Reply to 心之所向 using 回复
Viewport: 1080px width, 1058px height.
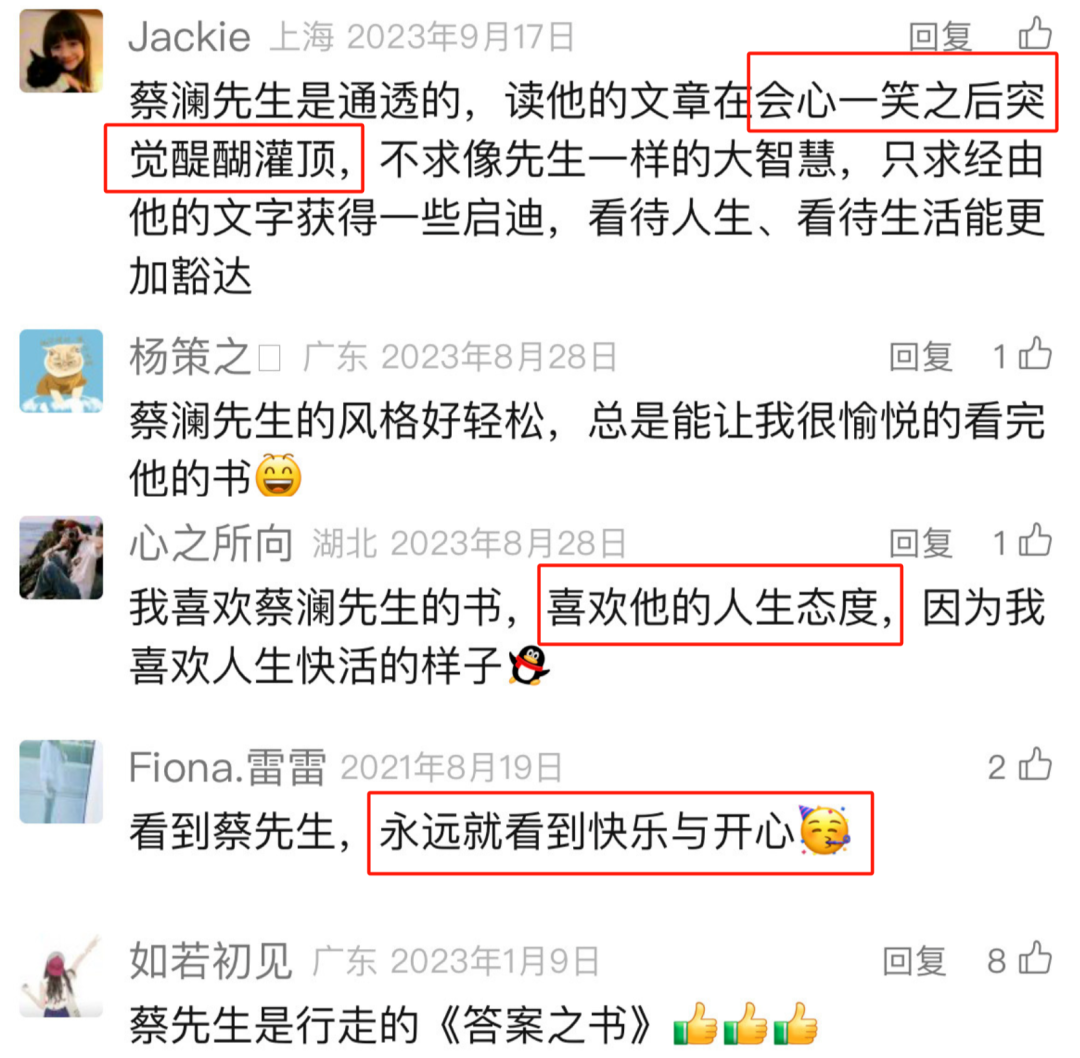point(921,543)
